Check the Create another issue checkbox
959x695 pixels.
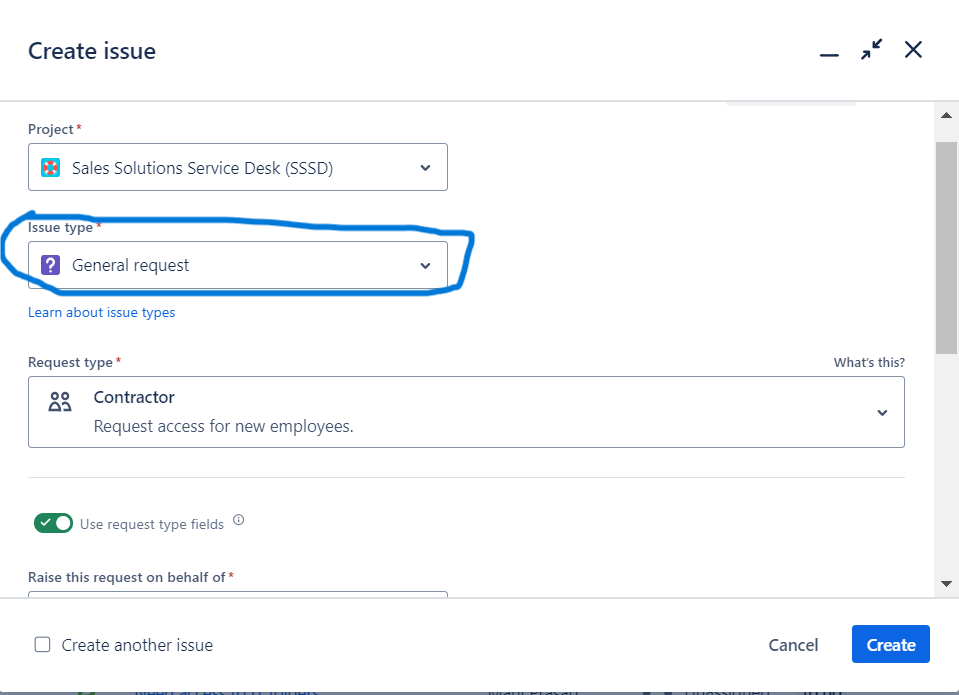click(x=43, y=645)
